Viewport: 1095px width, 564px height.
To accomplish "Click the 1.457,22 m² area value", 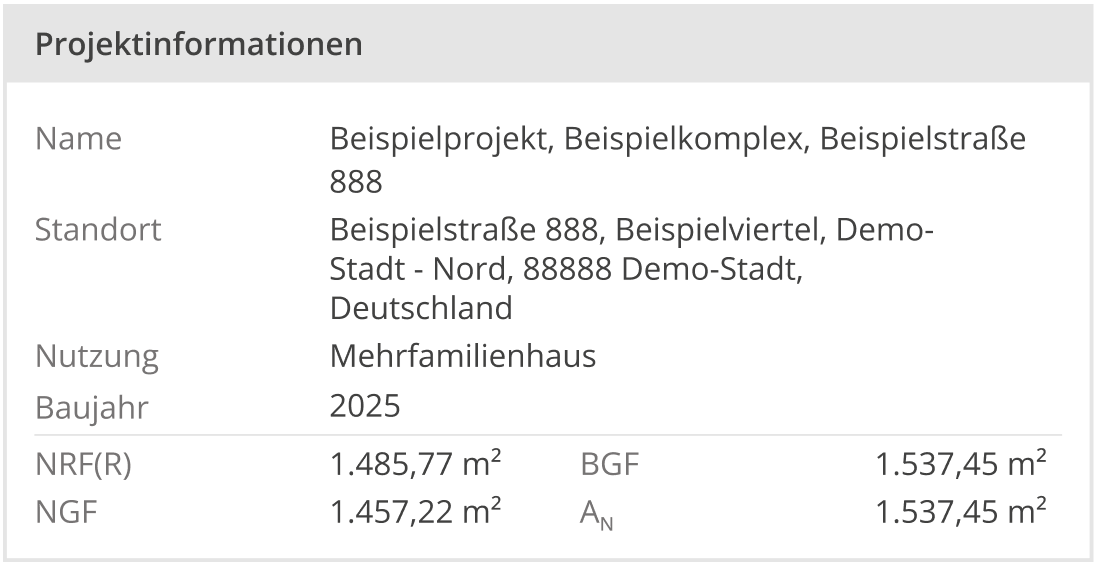I will [x=416, y=512].
